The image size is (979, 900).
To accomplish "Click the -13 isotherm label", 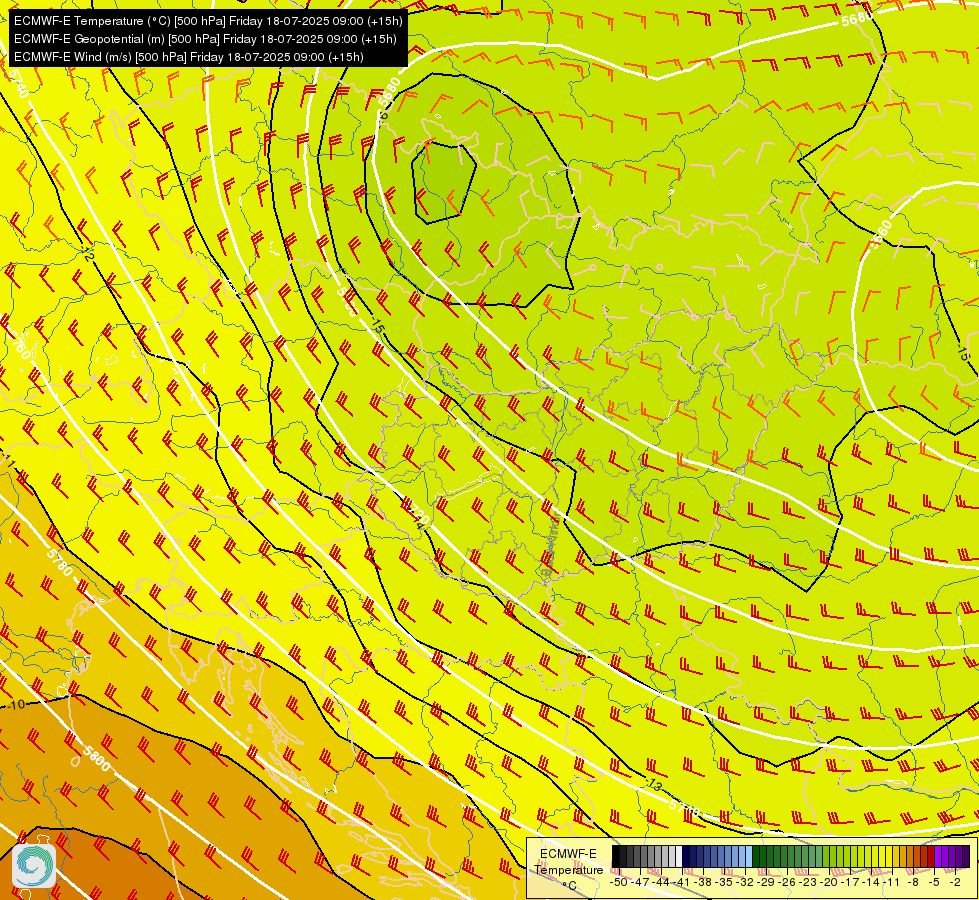I will pos(653,784).
